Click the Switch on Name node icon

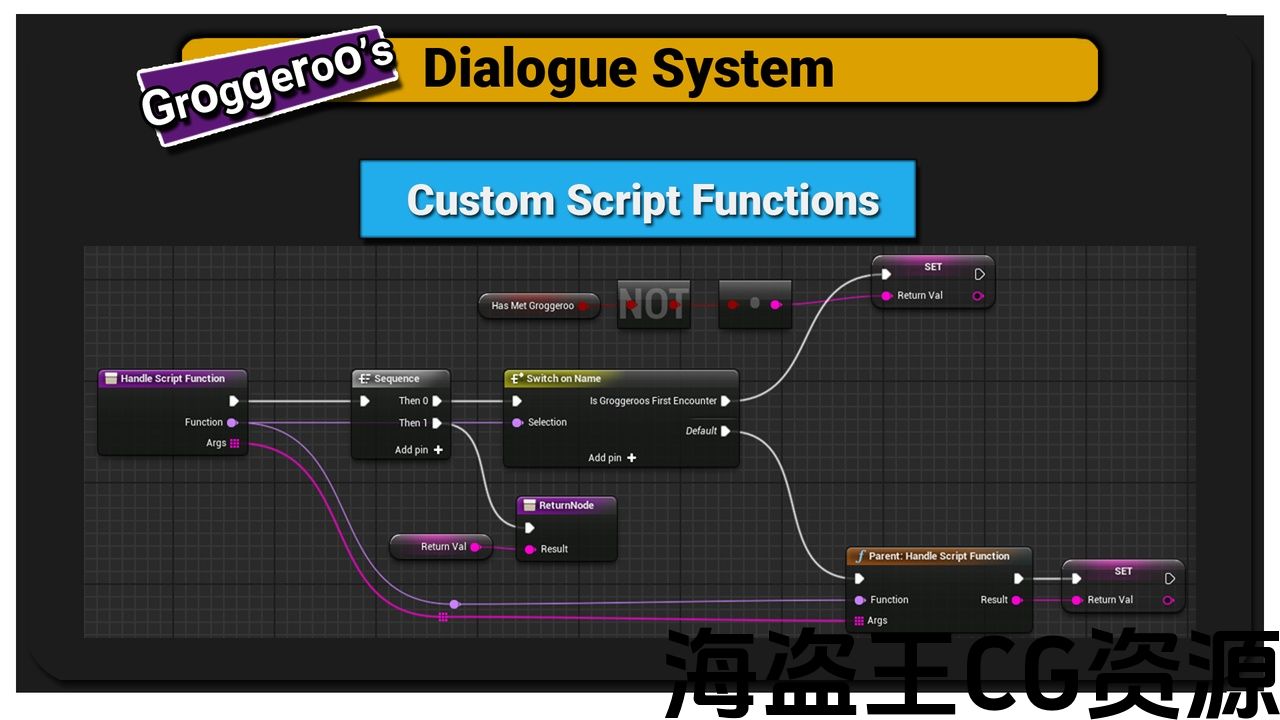[516, 379]
